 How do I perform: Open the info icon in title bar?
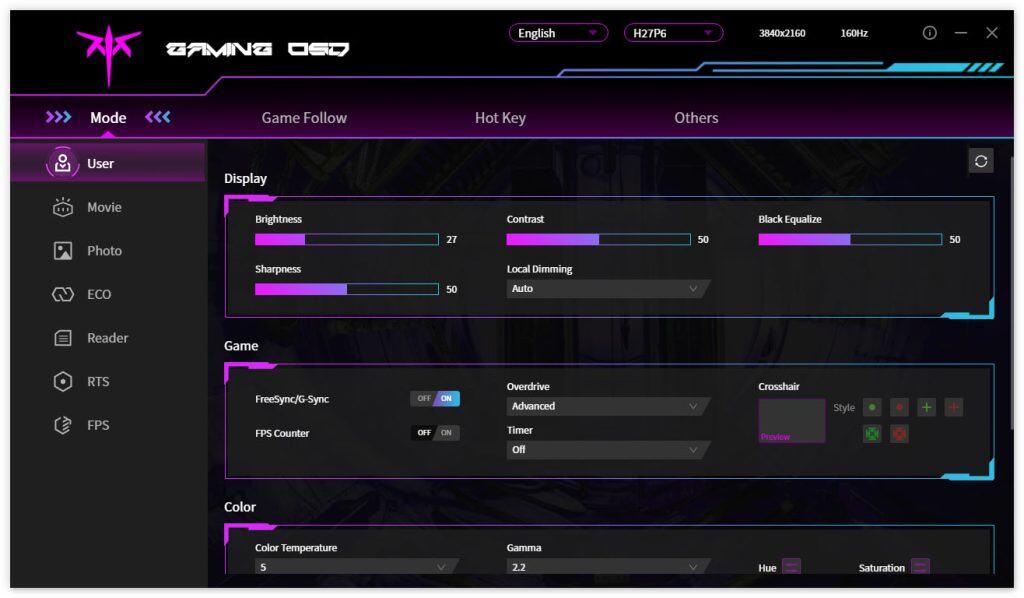click(x=929, y=33)
